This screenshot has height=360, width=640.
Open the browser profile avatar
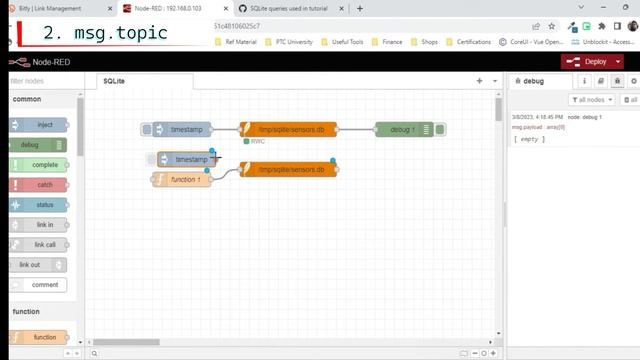[633, 27]
